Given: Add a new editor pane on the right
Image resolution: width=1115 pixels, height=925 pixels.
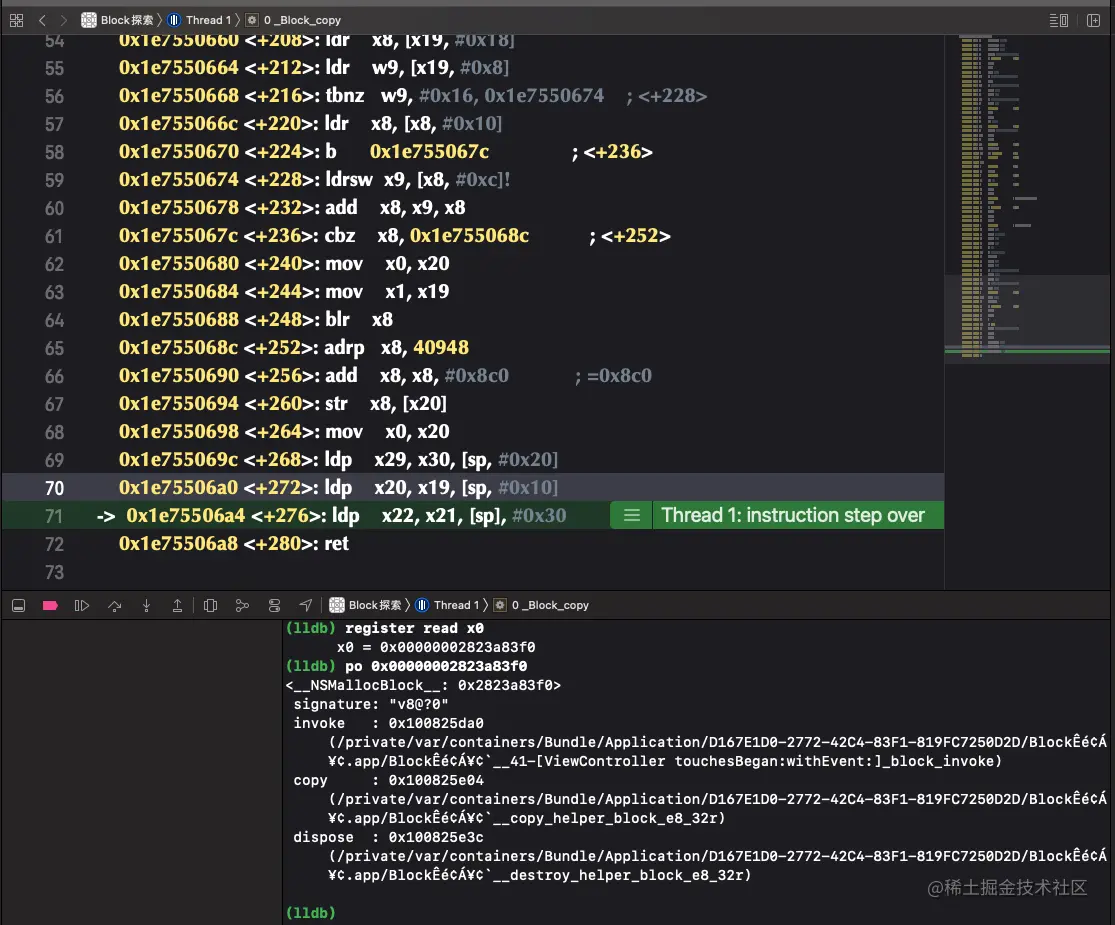Looking at the screenshot, I should pos(1094,20).
